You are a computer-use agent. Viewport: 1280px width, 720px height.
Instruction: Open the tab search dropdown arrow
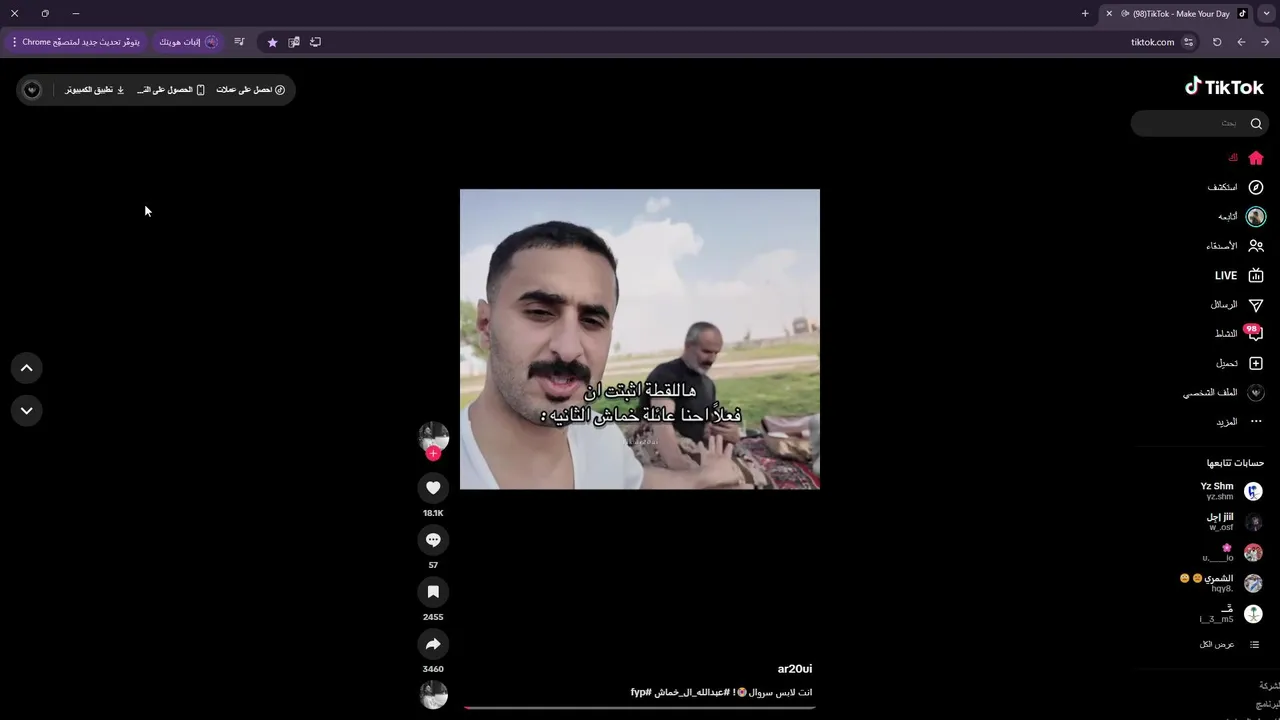(x=1267, y=14)
